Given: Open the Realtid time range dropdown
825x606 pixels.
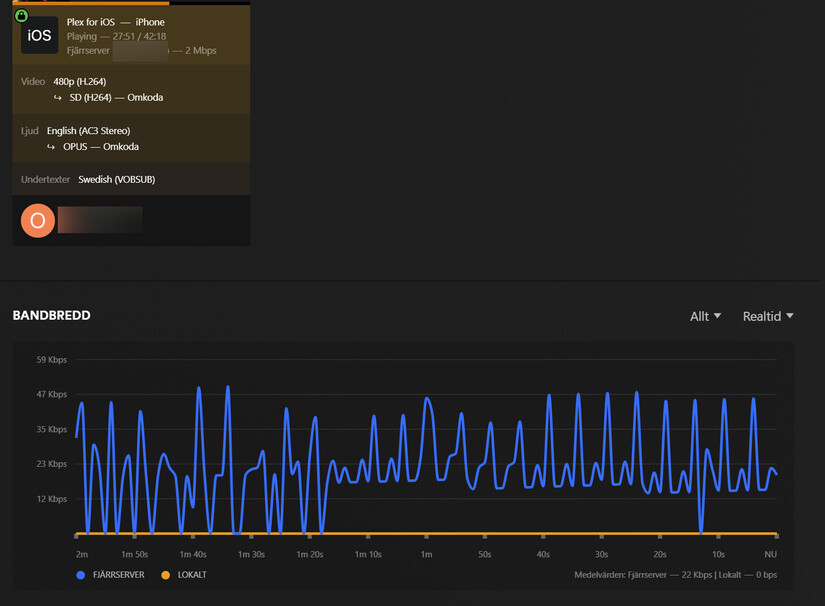Looking at the screenshot, I should (x=768, y=316).
